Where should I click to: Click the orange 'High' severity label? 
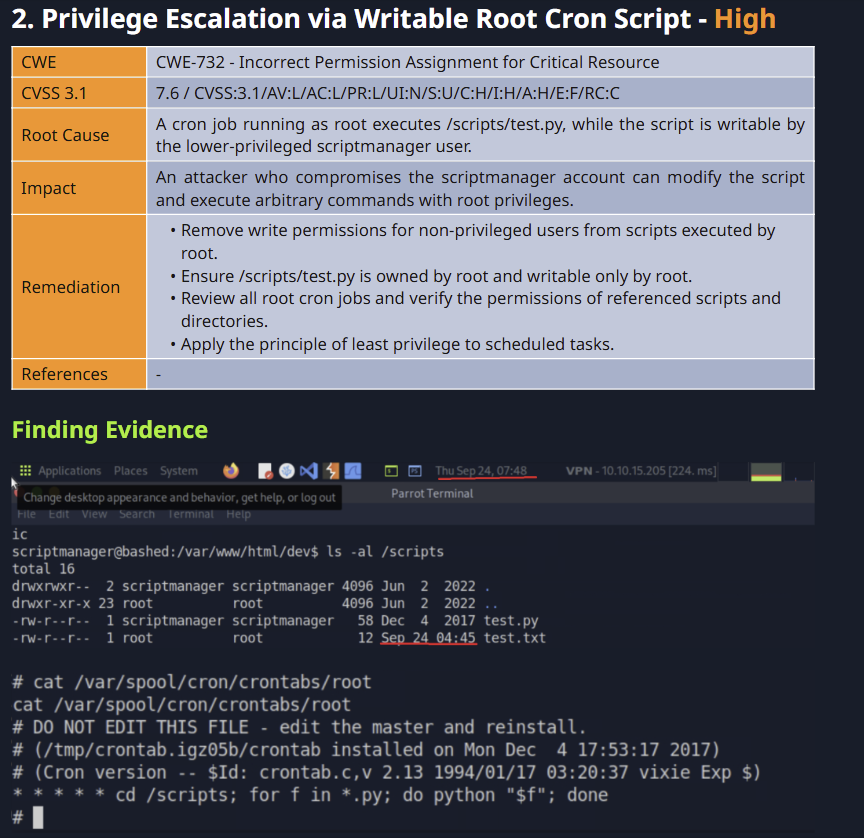coord(745,19)
